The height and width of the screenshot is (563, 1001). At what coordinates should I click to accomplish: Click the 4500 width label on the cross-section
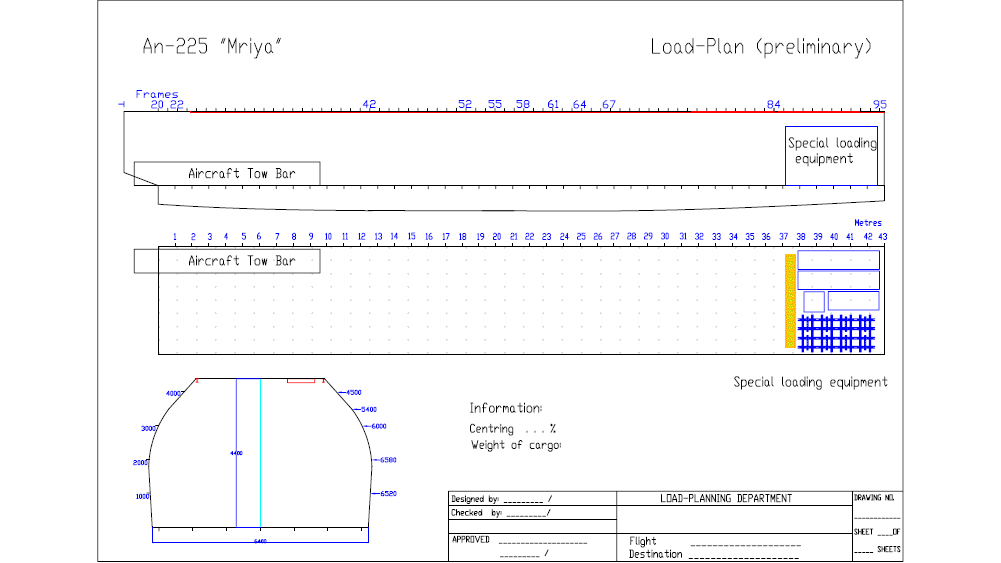point(354,393)
